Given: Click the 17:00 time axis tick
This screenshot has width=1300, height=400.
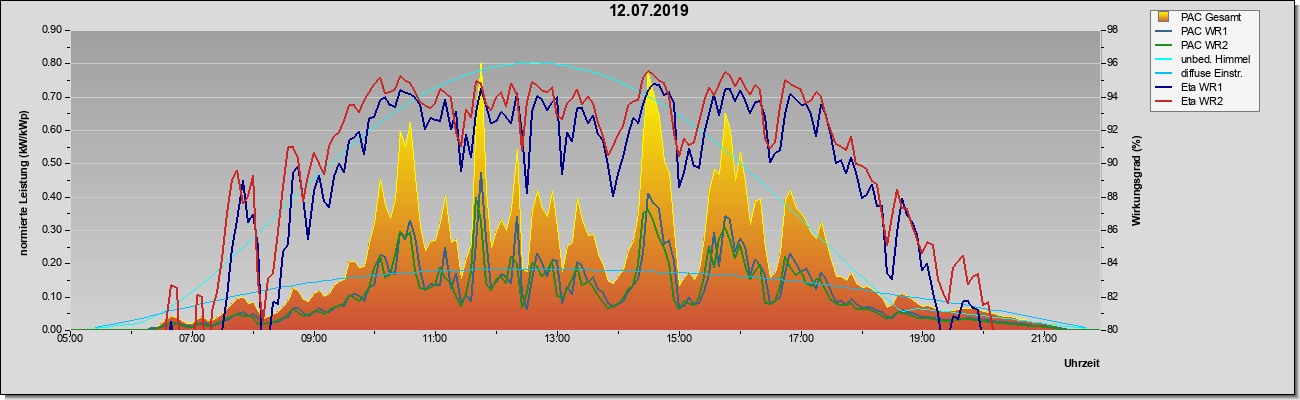Looking at the screenshot, I should tap(800, 340).
